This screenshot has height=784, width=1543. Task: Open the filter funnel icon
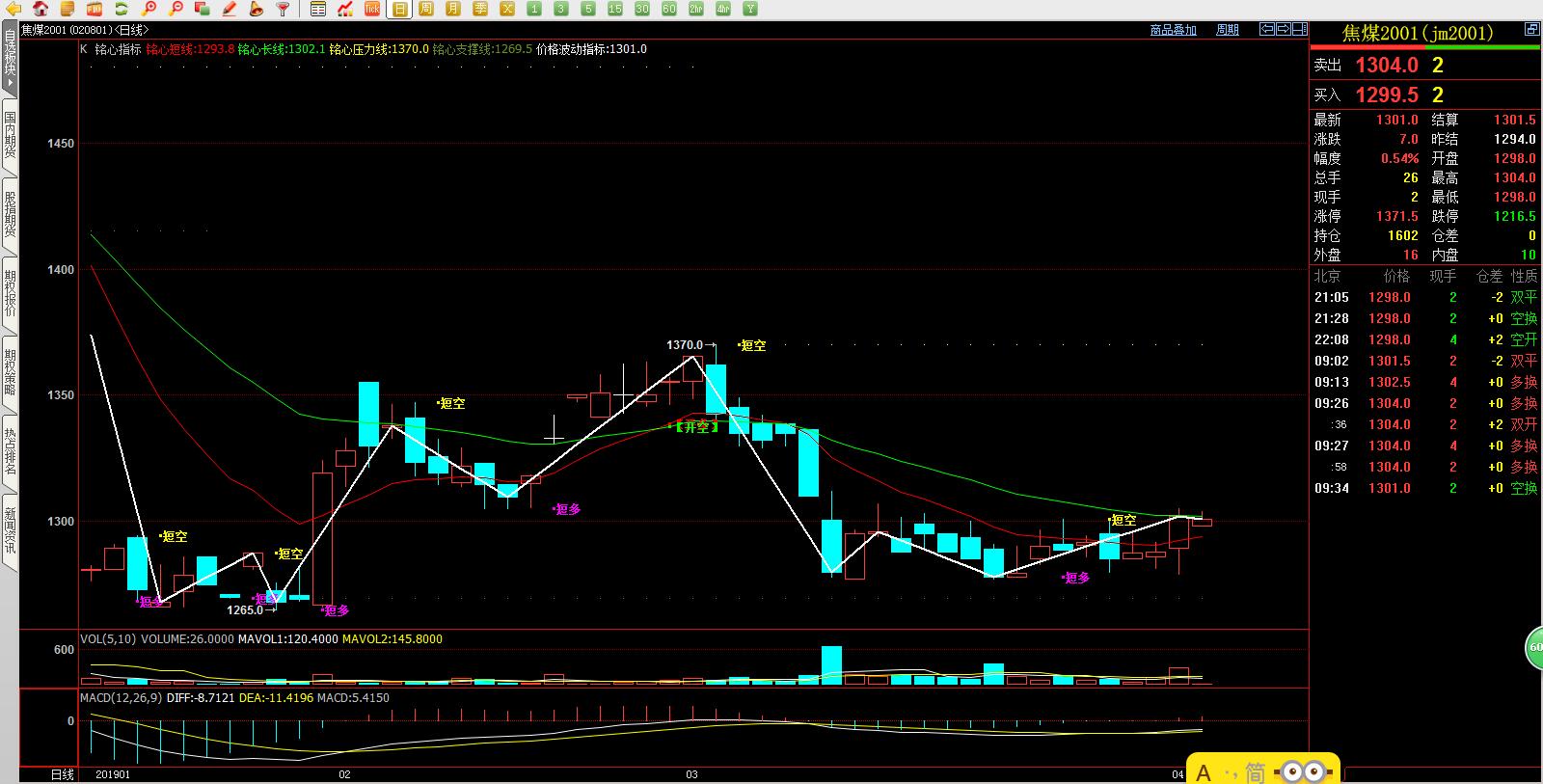click(x=283, y=9)
